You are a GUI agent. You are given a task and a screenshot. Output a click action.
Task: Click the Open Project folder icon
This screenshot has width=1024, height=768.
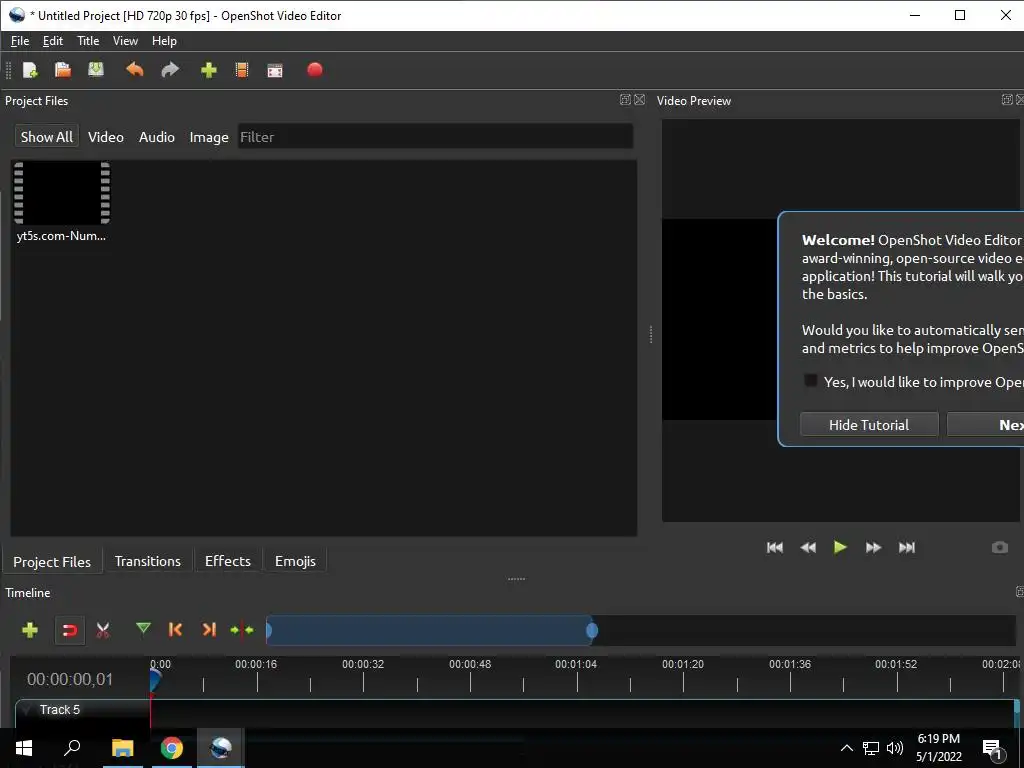pos(63,70)
